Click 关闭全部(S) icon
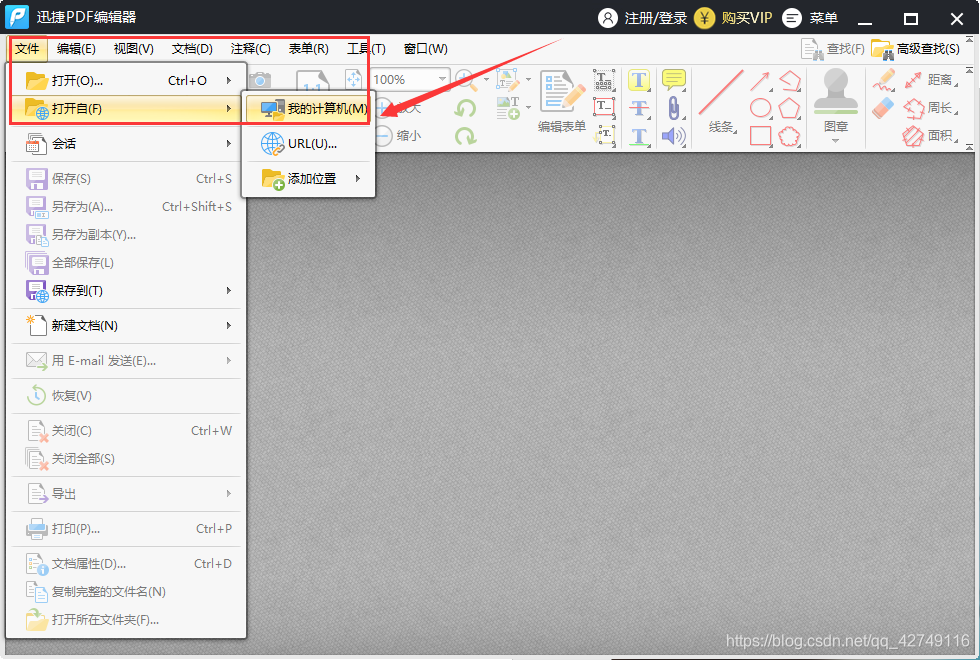 tap(37, 459)
